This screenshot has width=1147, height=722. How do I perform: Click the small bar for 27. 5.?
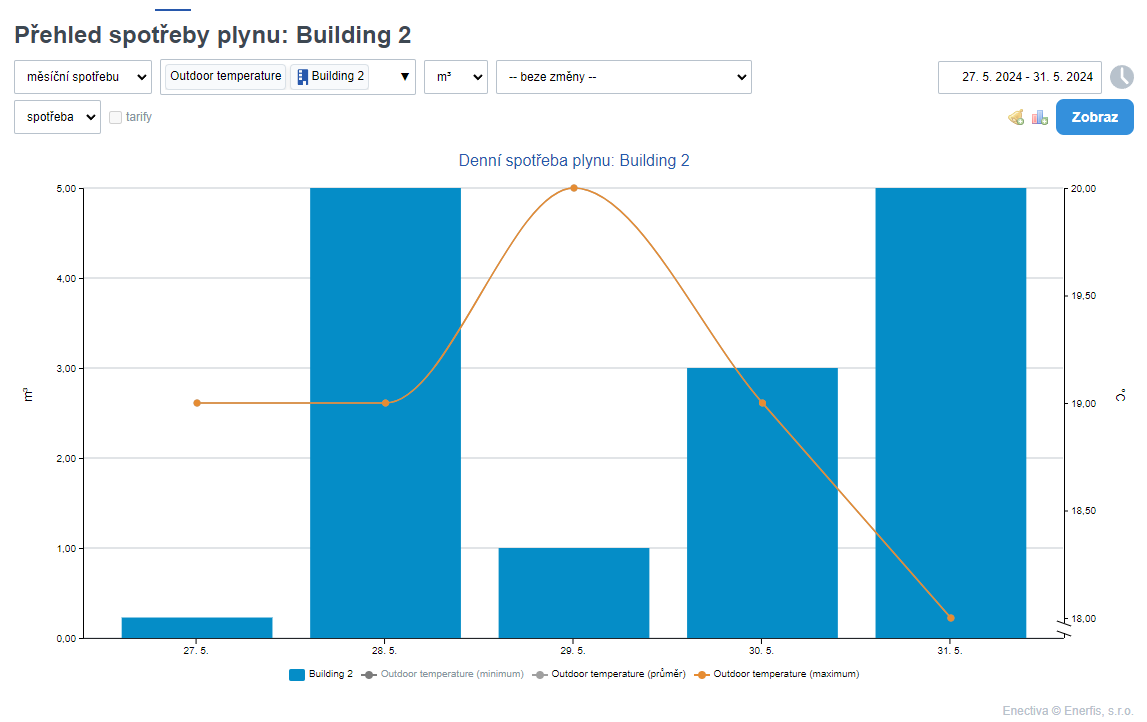coord(197,627)
